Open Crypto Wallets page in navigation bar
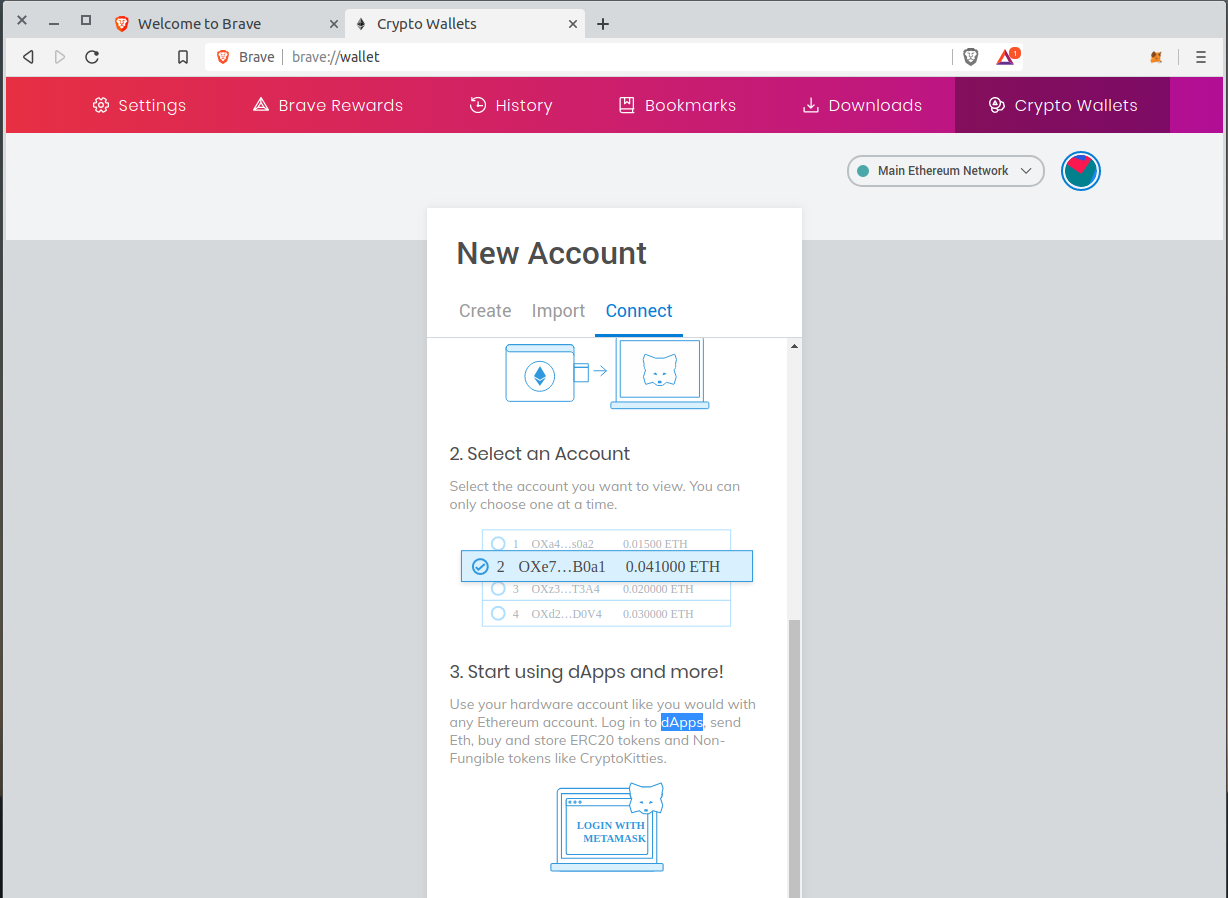Viewport: 1228px width, 898px height. (1063, 105)
